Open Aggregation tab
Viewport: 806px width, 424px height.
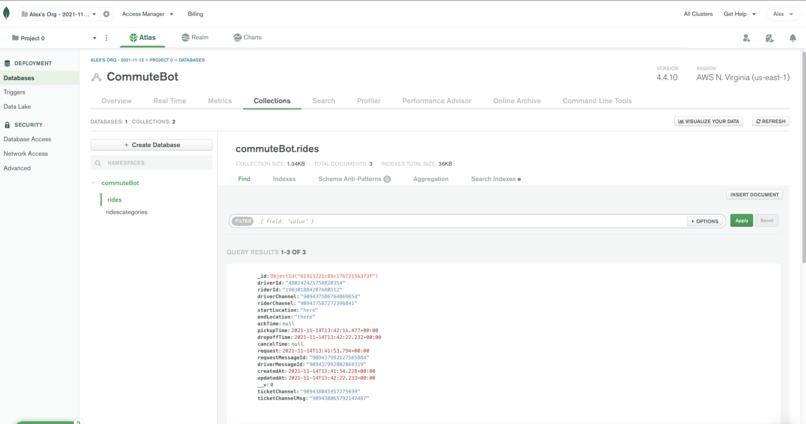[x=431, y=179]
